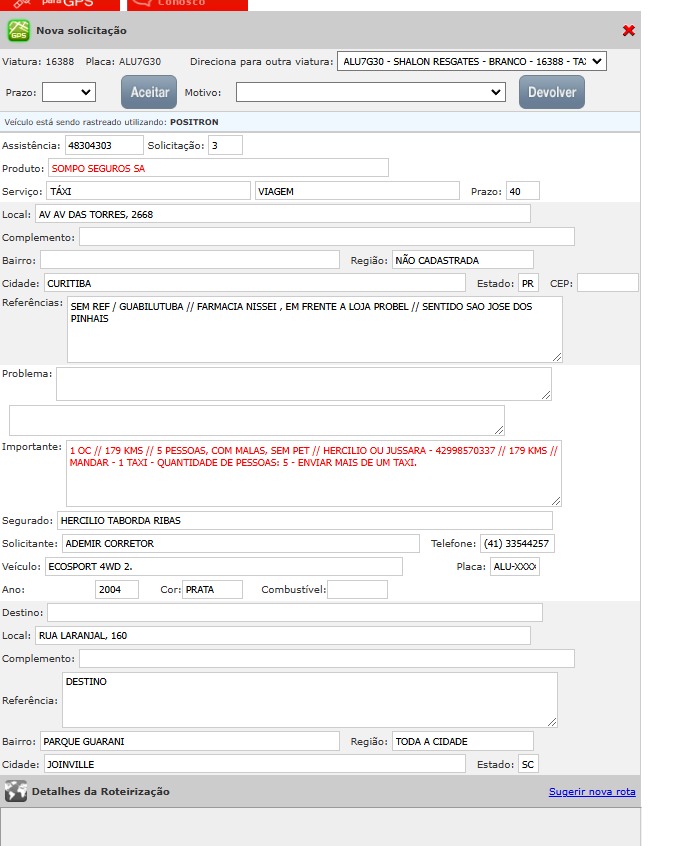Click the Cor field PRATA
Viewport: 683px width, 846px height.
[213, 589]
